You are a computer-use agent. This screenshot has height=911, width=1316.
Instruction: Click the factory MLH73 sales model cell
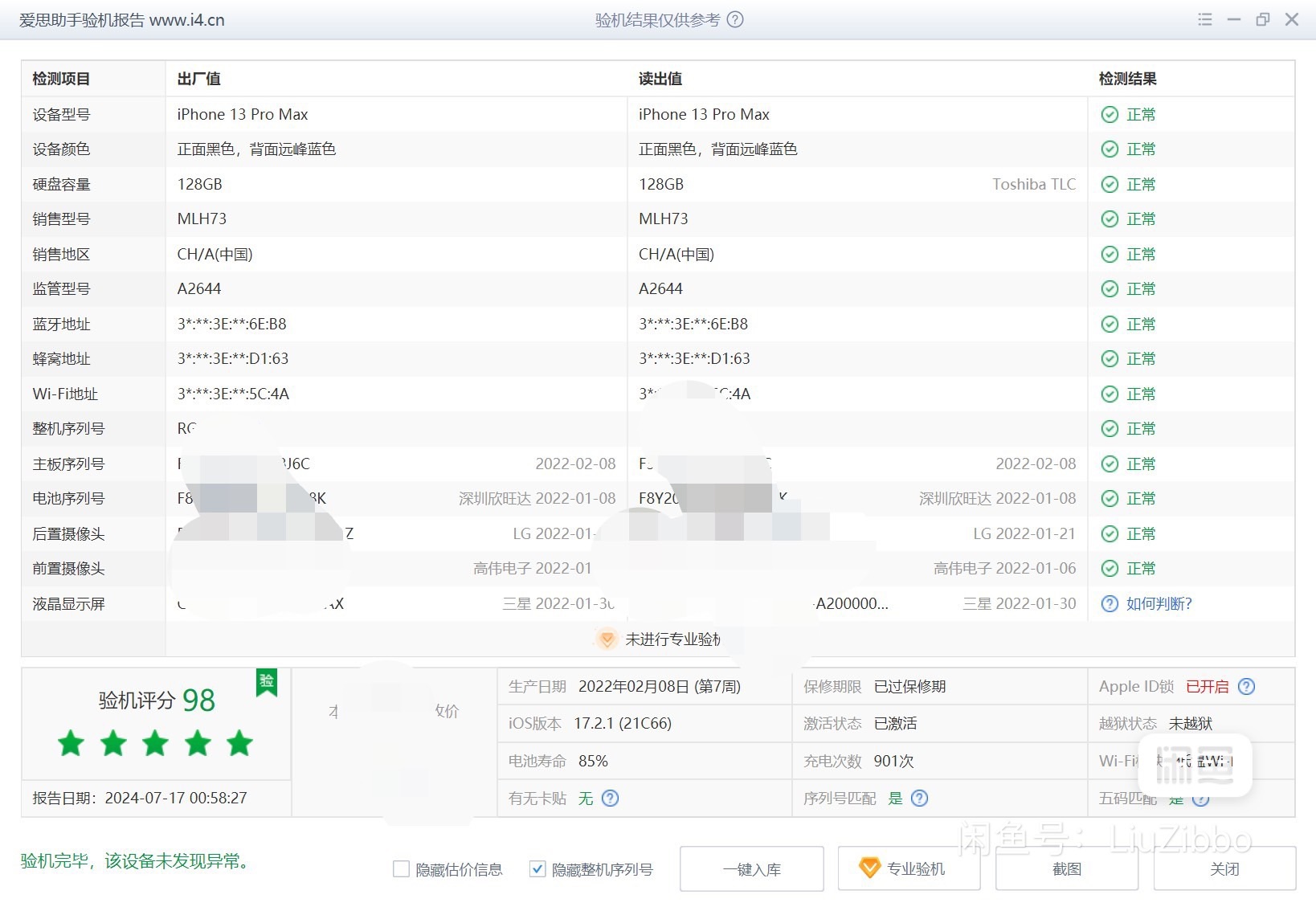coord(202,219)
